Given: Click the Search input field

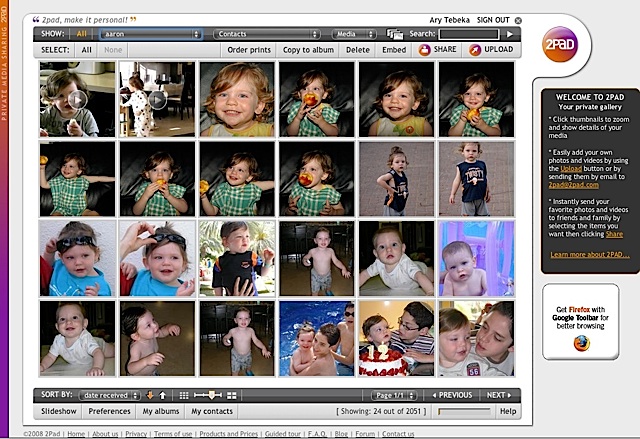Looking at the screenshot, I should pos(469,34).
